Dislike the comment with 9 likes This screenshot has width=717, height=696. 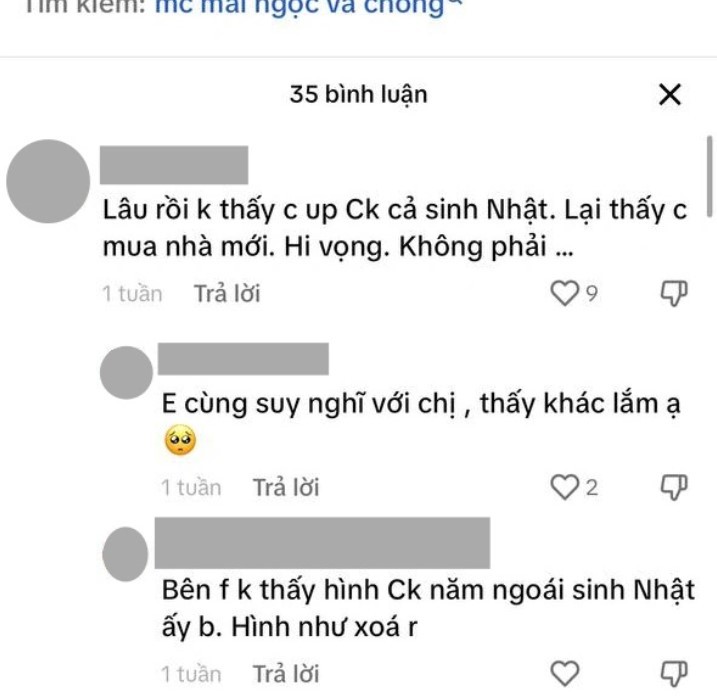tap(674, 293)
